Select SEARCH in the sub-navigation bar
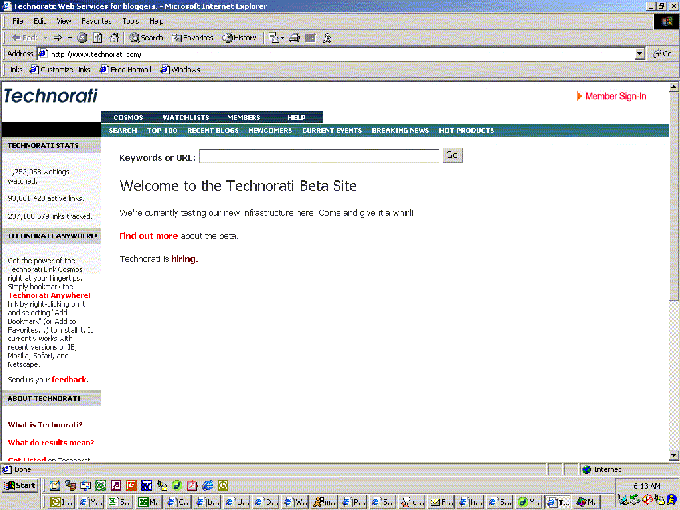680x510 pixels. [x=123, y=131]
